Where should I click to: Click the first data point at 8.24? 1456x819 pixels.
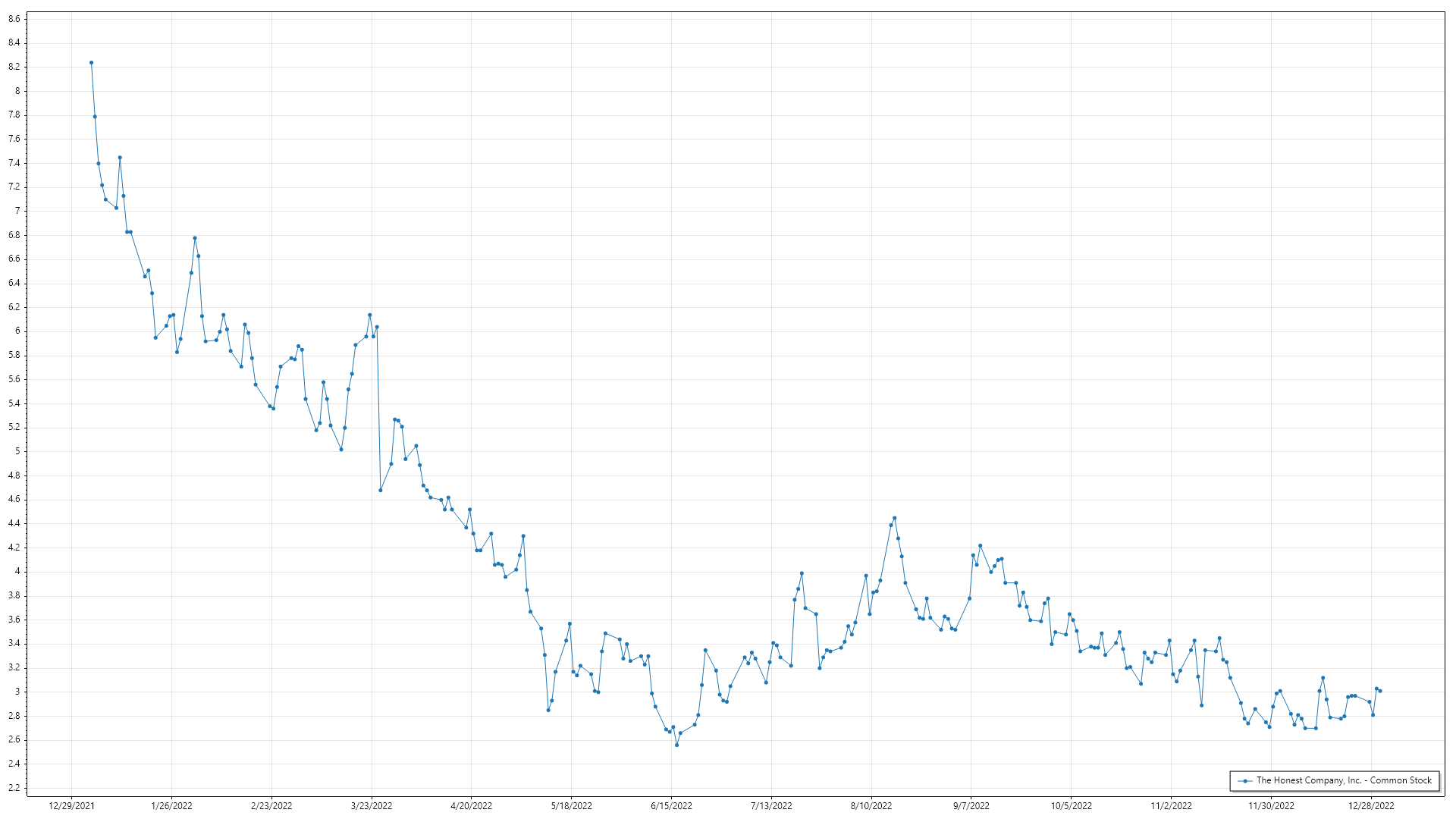click(91, 63)
